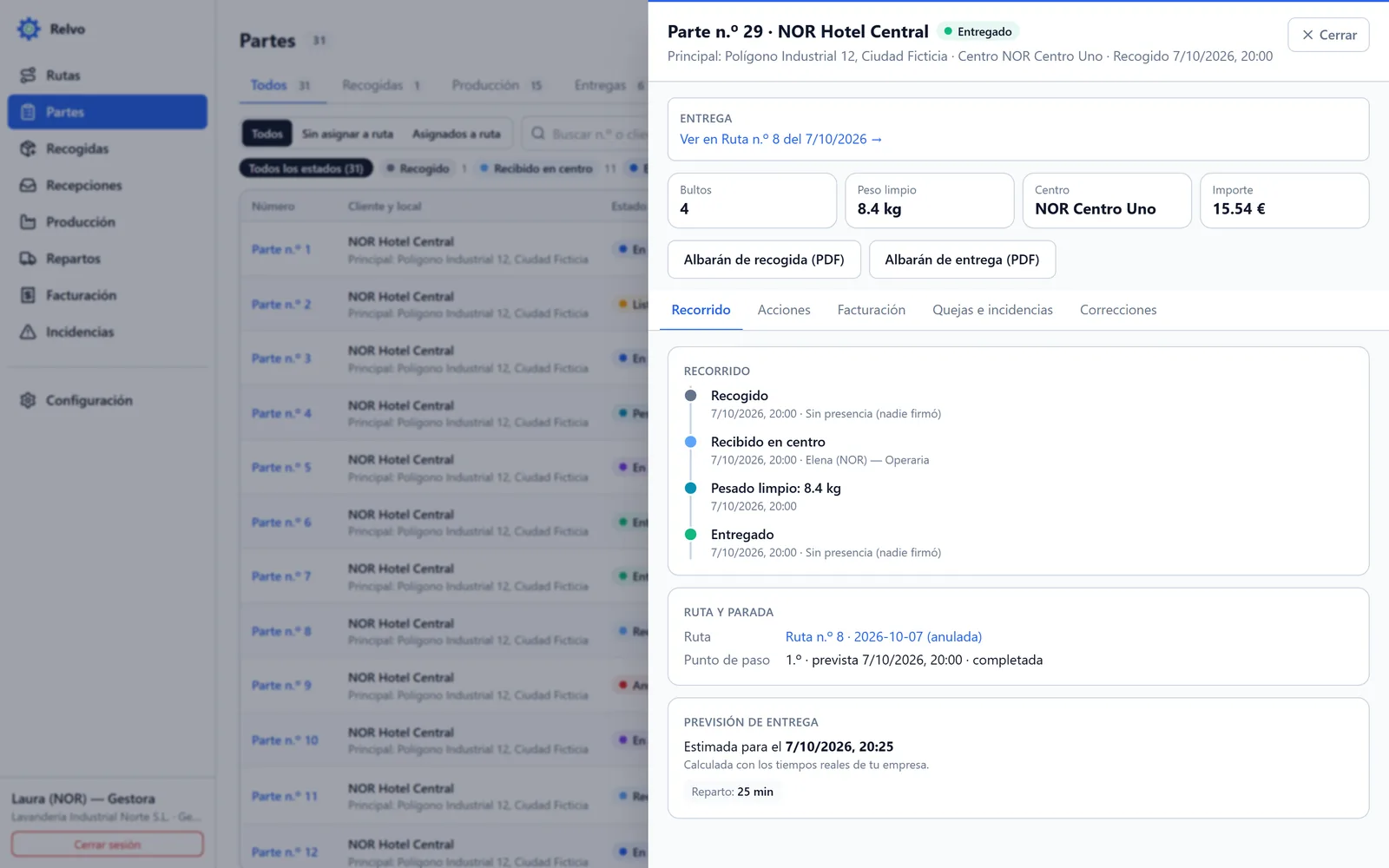Click the Importe value 15.54 €
This screenshot has height=868, width=1389.
(x=1239, y=208)
